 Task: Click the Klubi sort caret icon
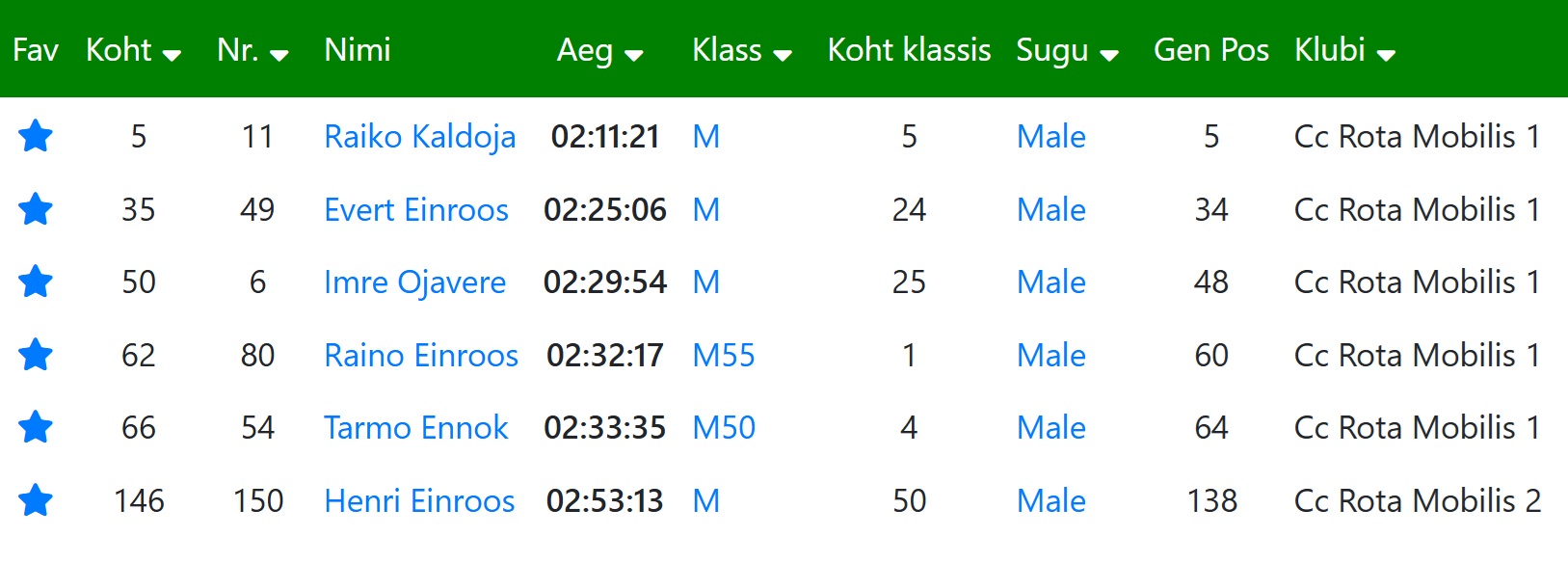coord(1386,55)
